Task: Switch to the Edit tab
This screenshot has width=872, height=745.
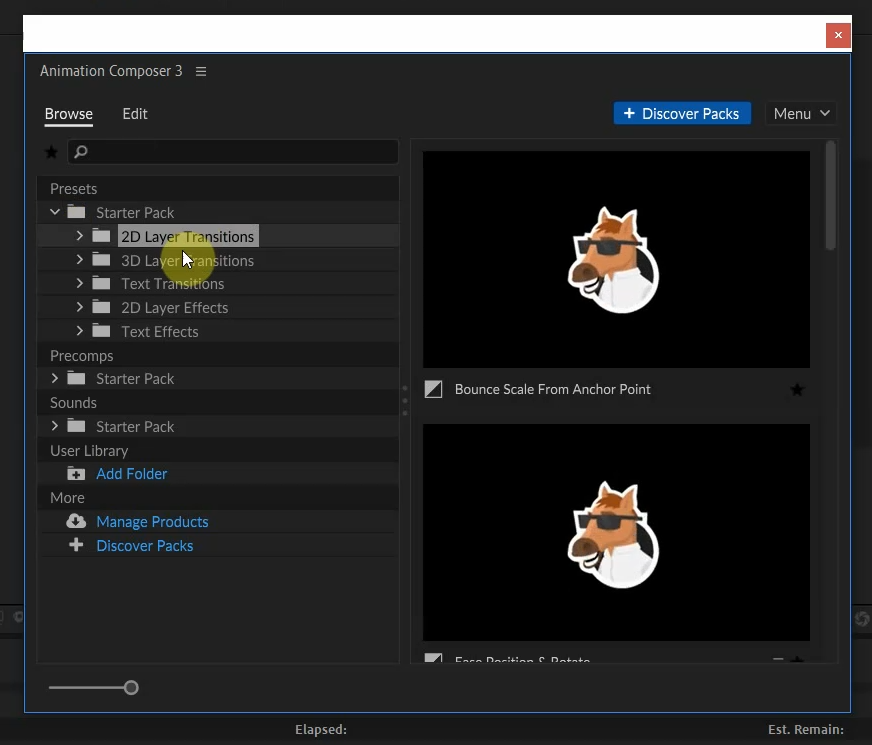Action: [134, 113]
